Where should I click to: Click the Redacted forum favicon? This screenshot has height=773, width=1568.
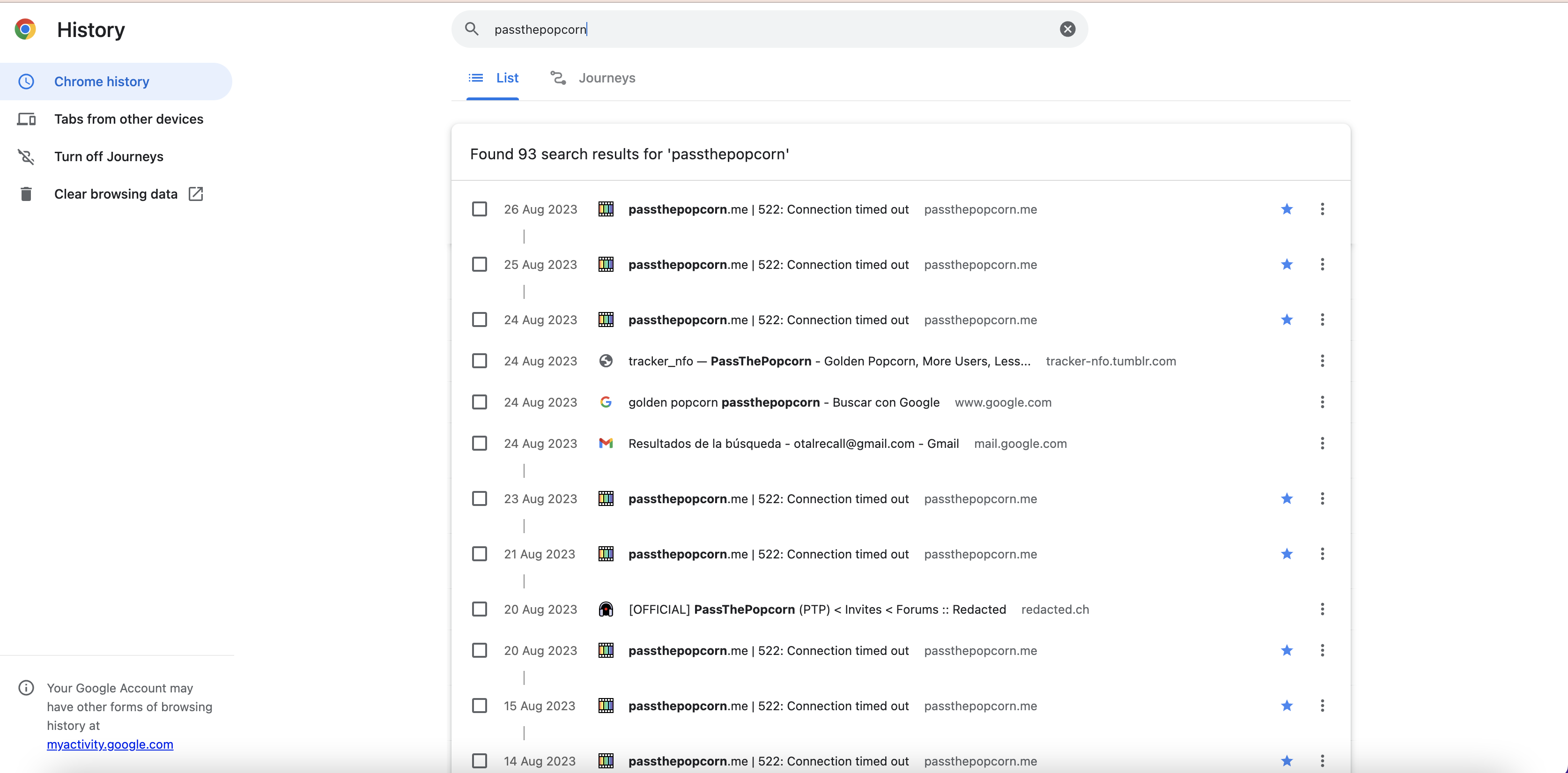(x=606, y=609)
